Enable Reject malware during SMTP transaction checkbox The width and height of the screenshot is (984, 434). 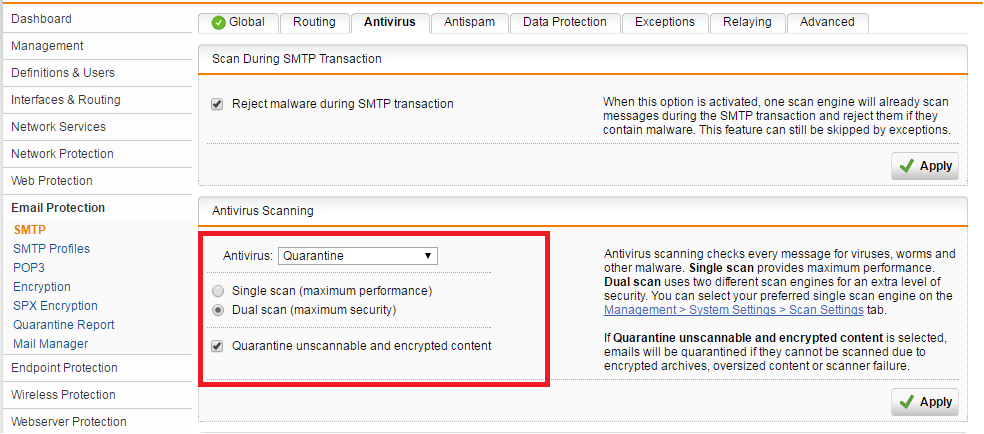tap(217, 104)
